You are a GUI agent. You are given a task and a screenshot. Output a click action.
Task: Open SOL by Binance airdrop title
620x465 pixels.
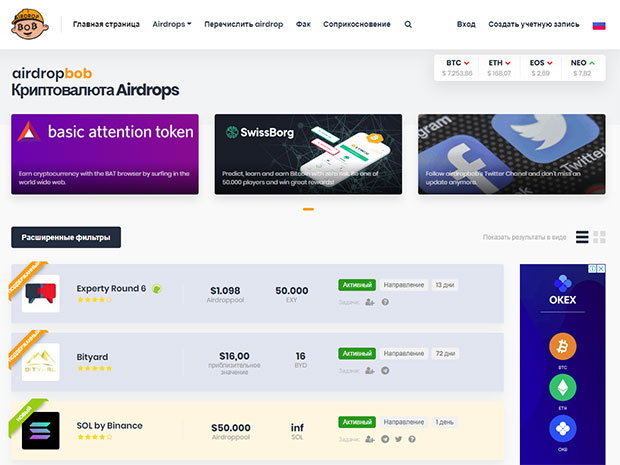[x=110, y=425]
